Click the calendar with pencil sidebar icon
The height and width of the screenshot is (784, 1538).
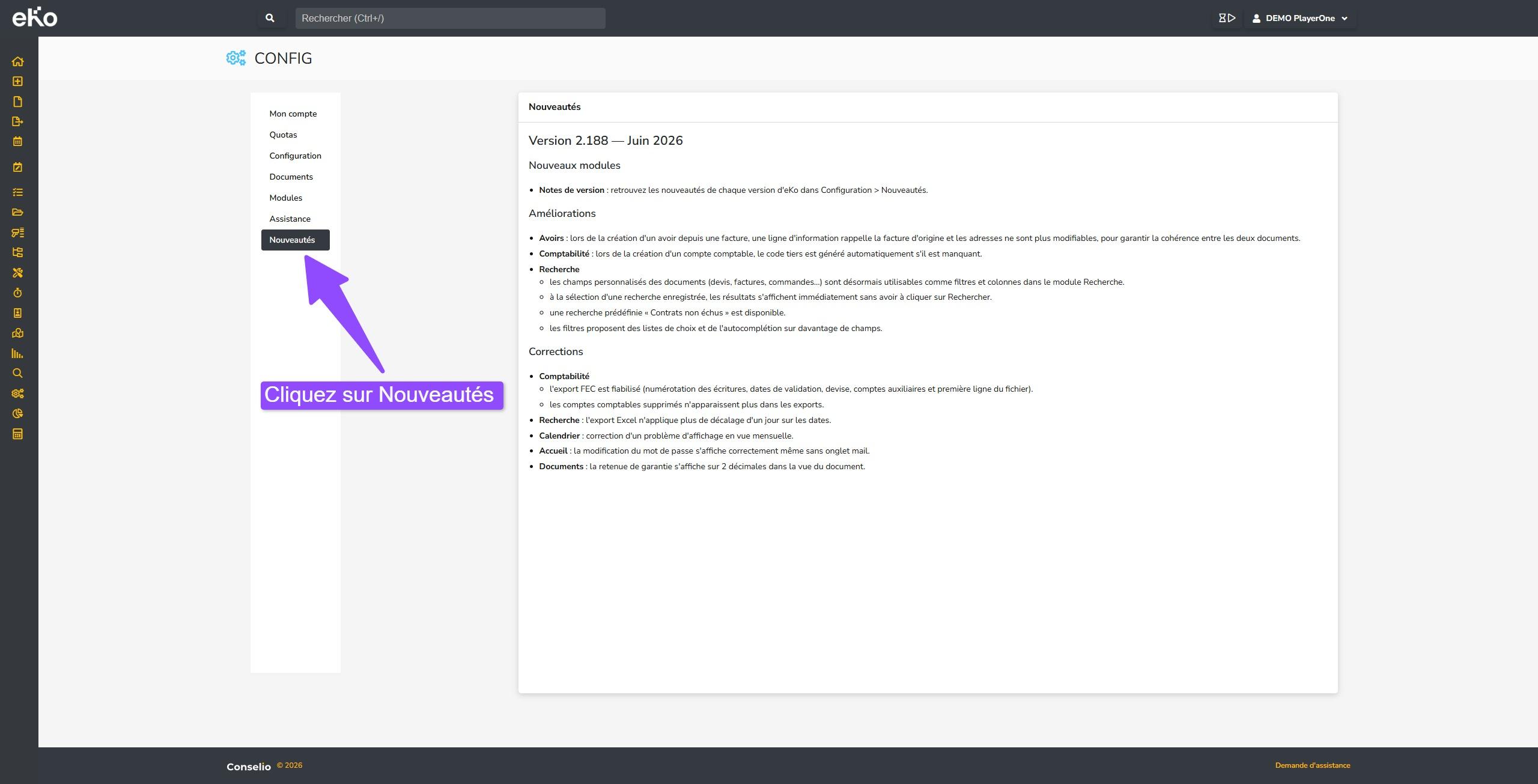tap(17, 167)
